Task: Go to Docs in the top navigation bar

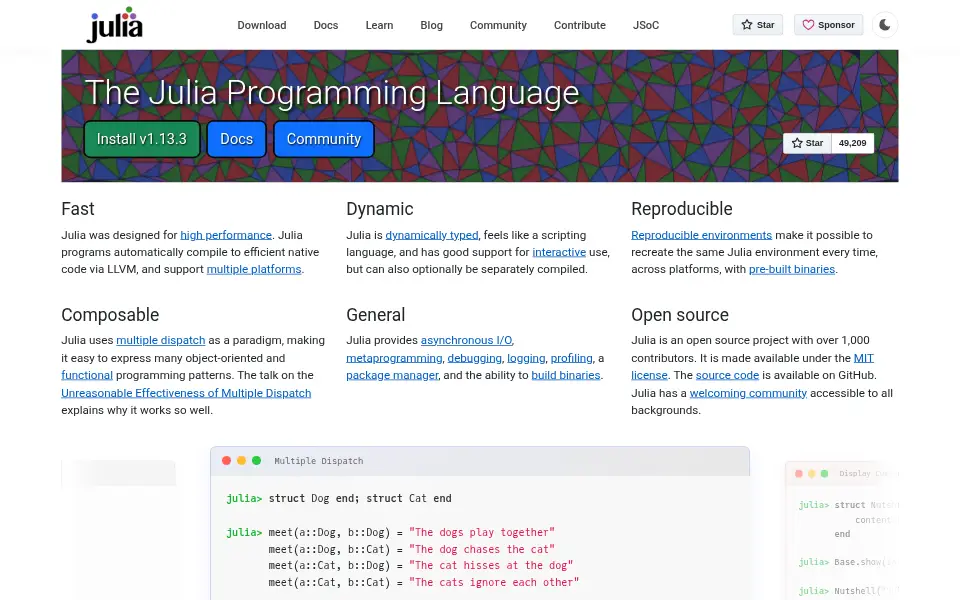Action: (326, 25)
